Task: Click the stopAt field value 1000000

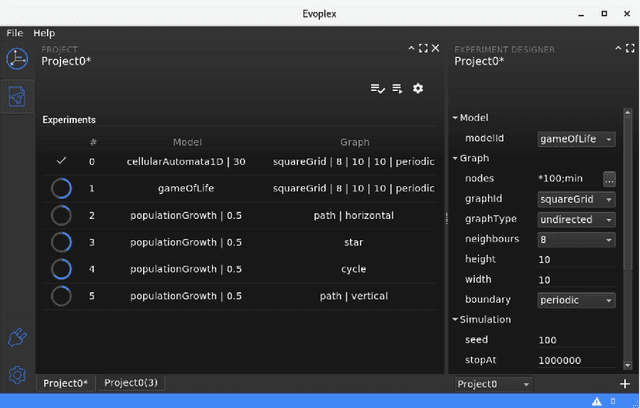Action: 576,360
